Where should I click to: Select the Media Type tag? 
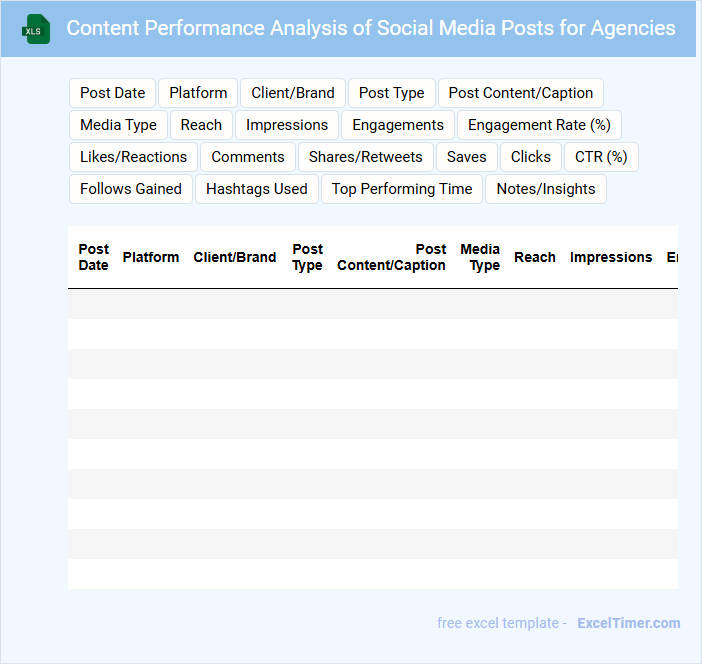point(118,125)
